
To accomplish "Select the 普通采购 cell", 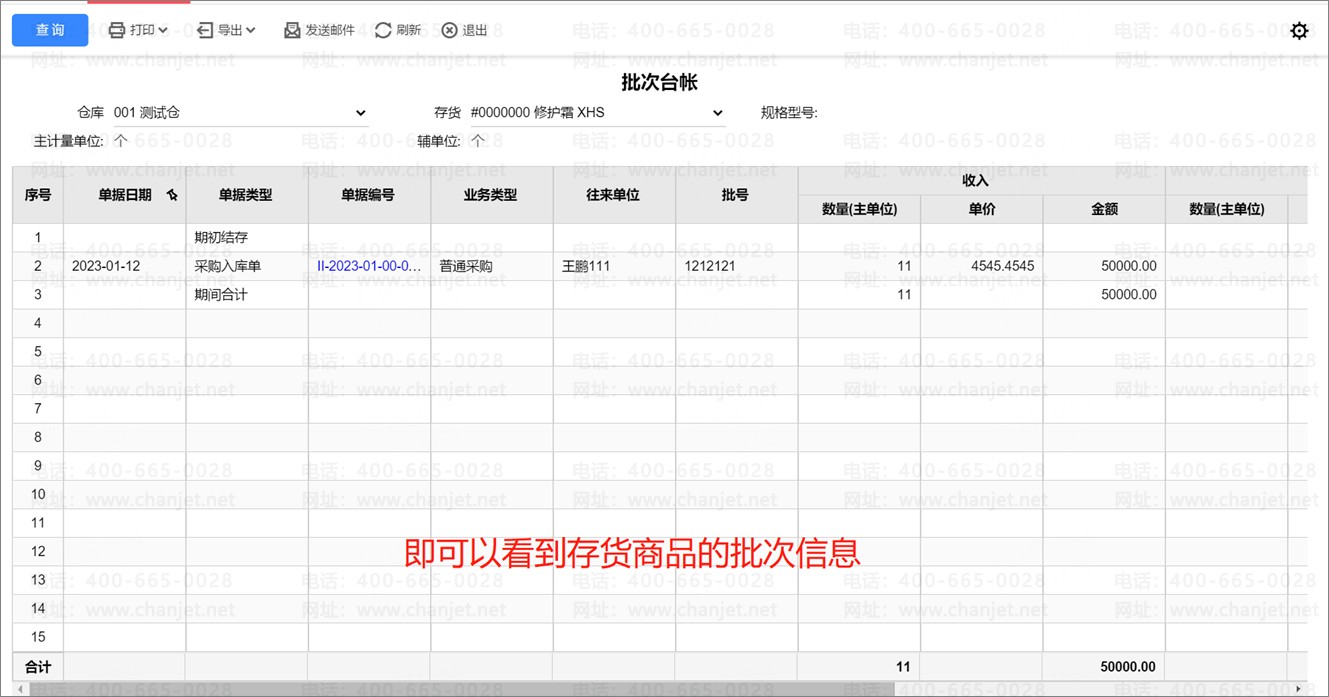I will coord(490,266).
